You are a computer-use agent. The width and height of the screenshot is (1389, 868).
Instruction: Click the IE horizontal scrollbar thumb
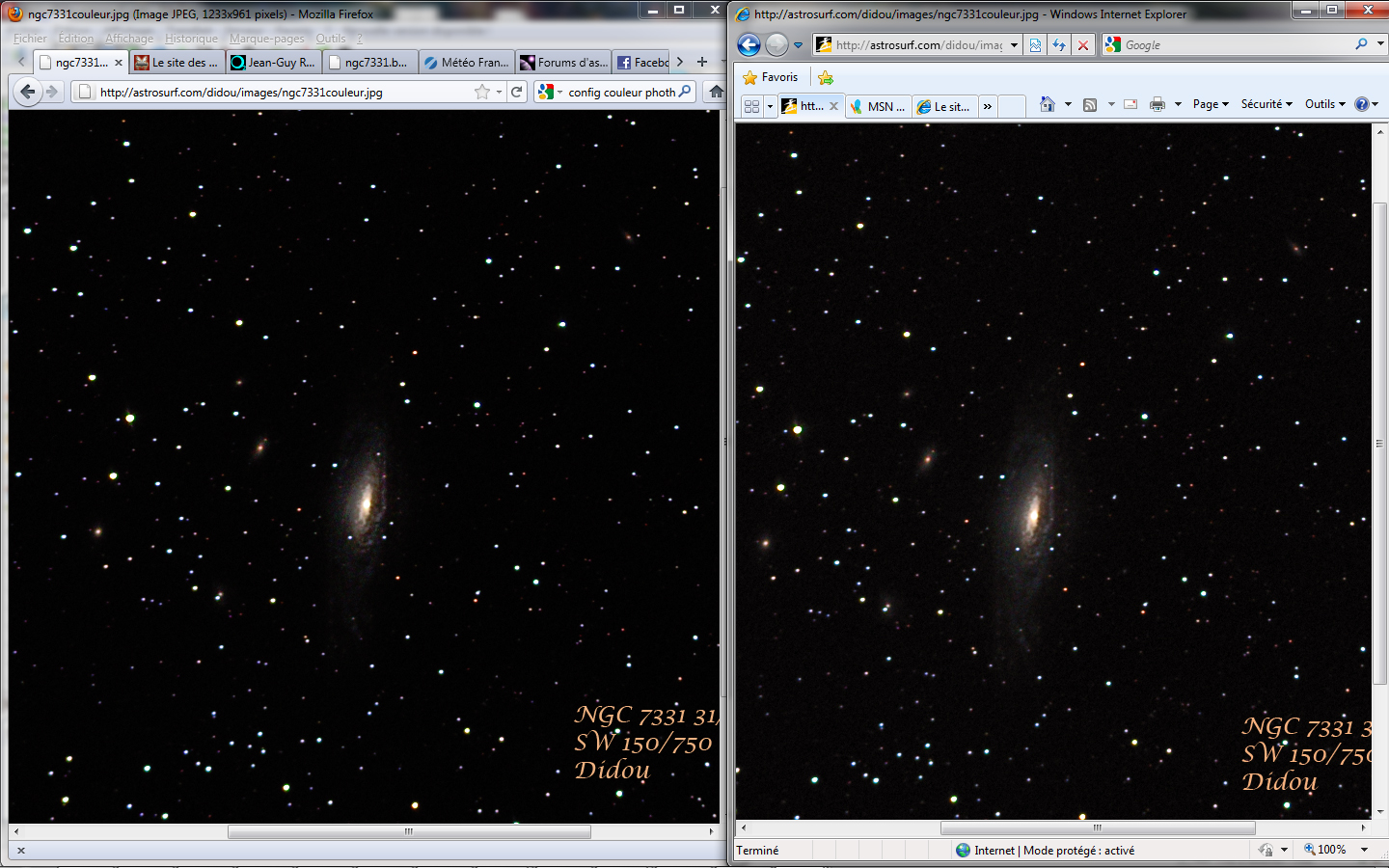(x=1098, y=827)
